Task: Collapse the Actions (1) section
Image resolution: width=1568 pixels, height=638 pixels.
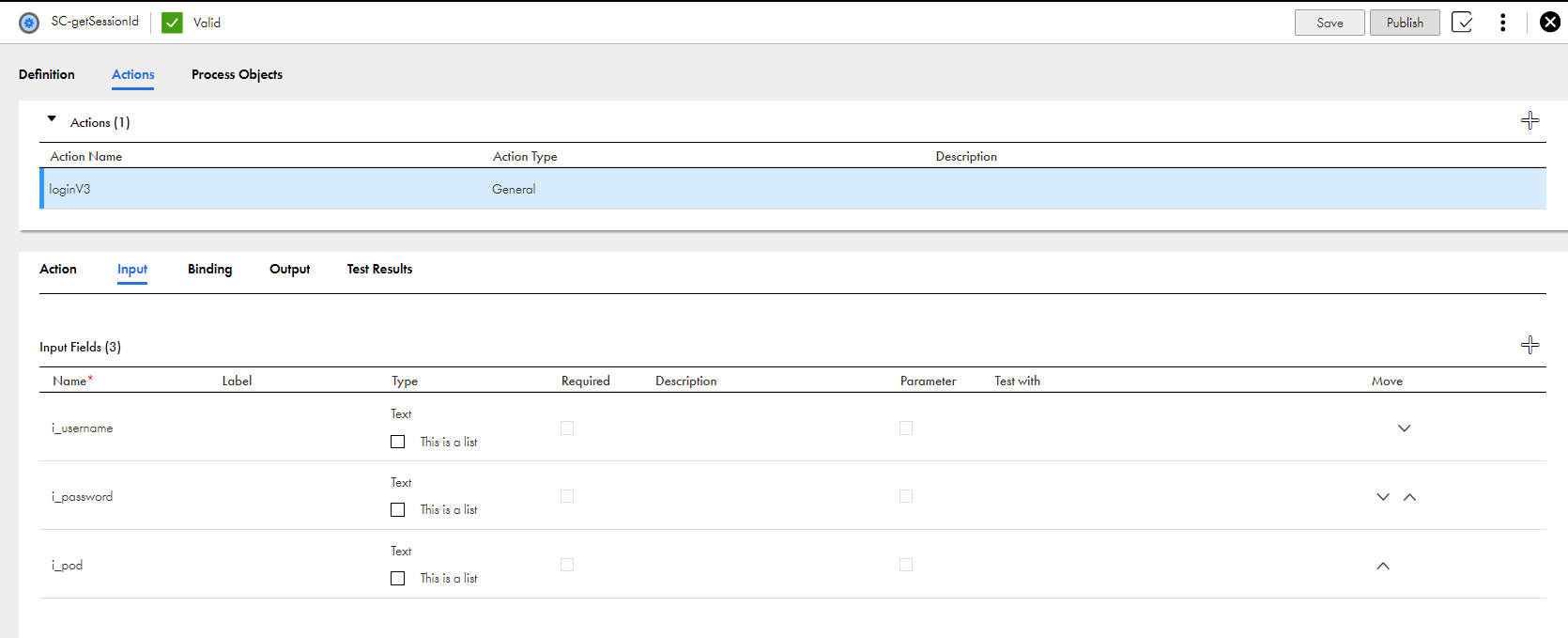Action: click(52, 119)
